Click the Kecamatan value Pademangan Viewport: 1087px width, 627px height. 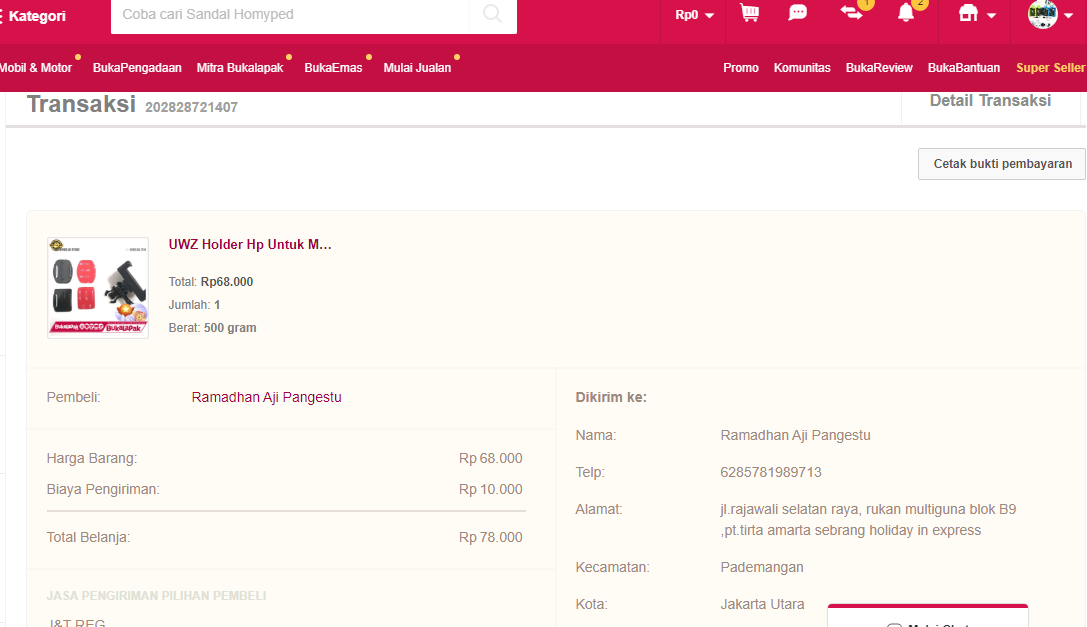click(762, 567)
